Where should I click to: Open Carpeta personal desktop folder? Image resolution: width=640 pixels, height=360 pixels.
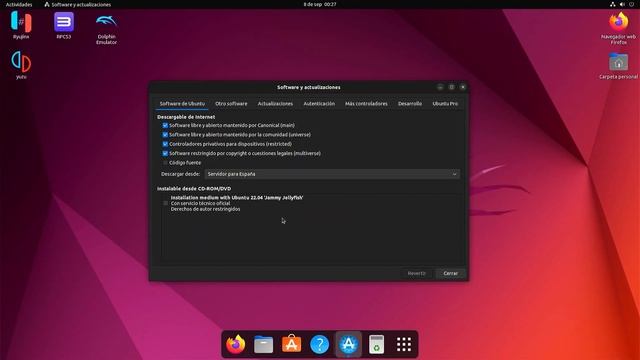pos(618,65)
